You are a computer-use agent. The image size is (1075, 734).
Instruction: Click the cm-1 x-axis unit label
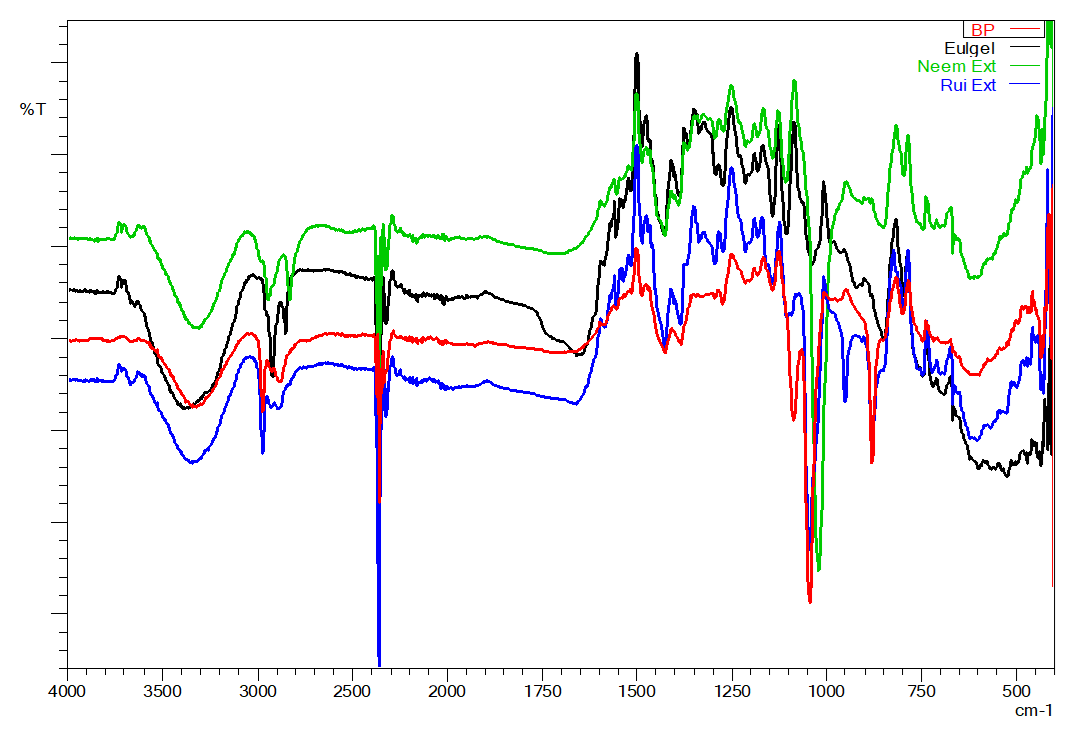(1034, 710)
